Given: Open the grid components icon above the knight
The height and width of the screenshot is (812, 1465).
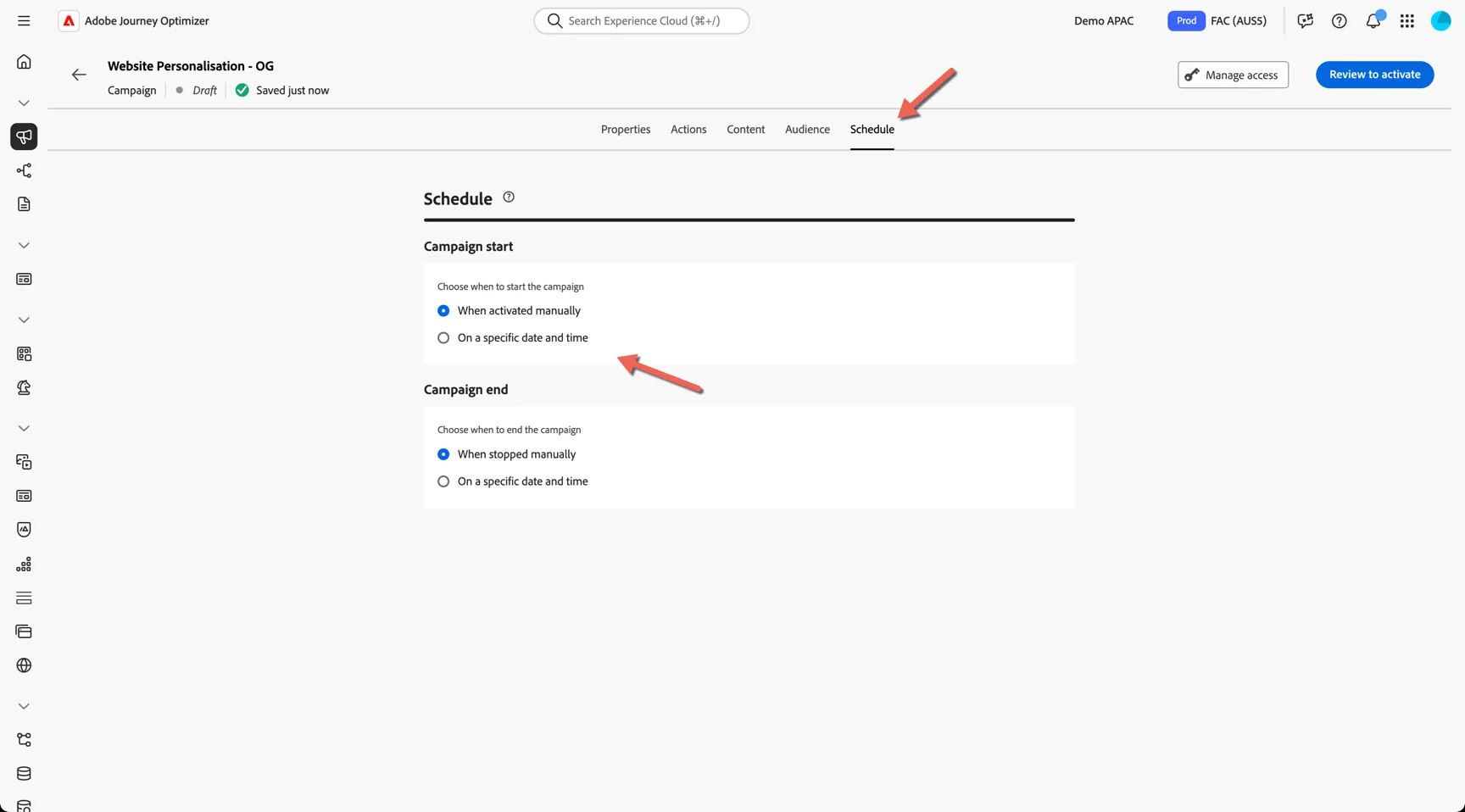Looking at the screenshot, I should [x=24, y=353].
